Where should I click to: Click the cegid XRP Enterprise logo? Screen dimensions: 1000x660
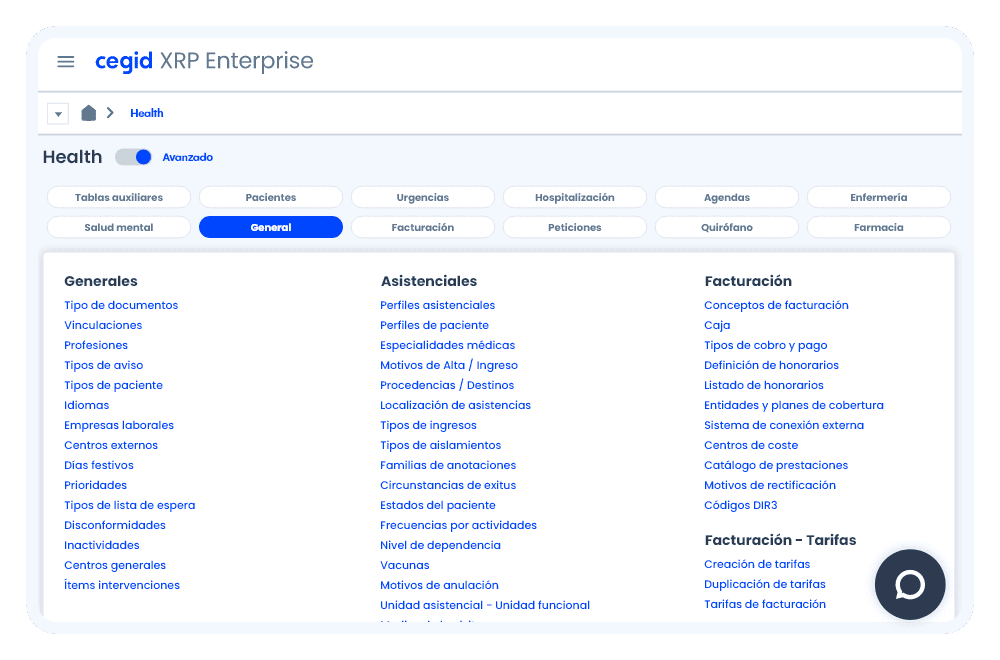coord(204,61)
